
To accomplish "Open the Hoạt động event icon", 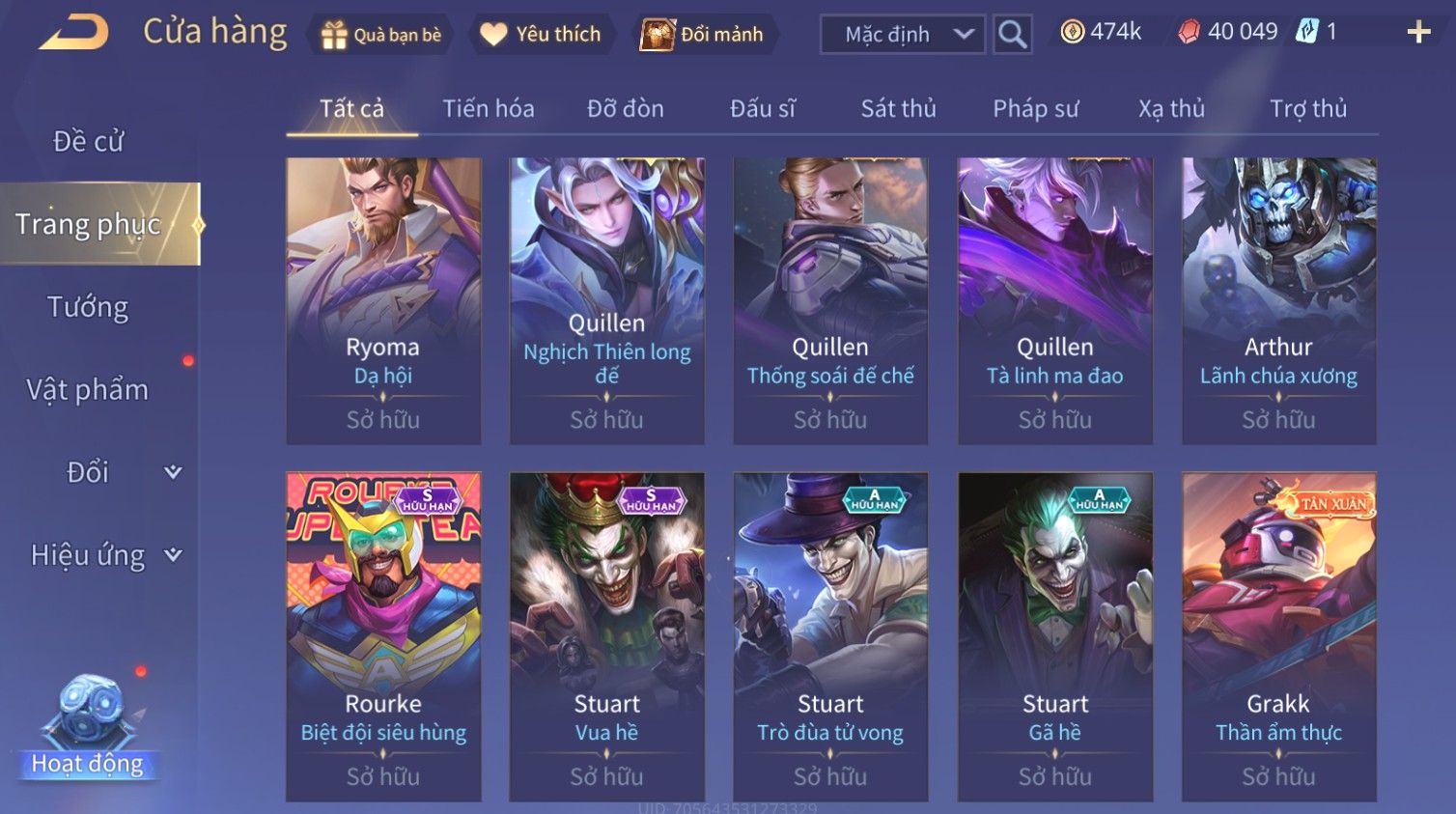I will click(88, 726).
